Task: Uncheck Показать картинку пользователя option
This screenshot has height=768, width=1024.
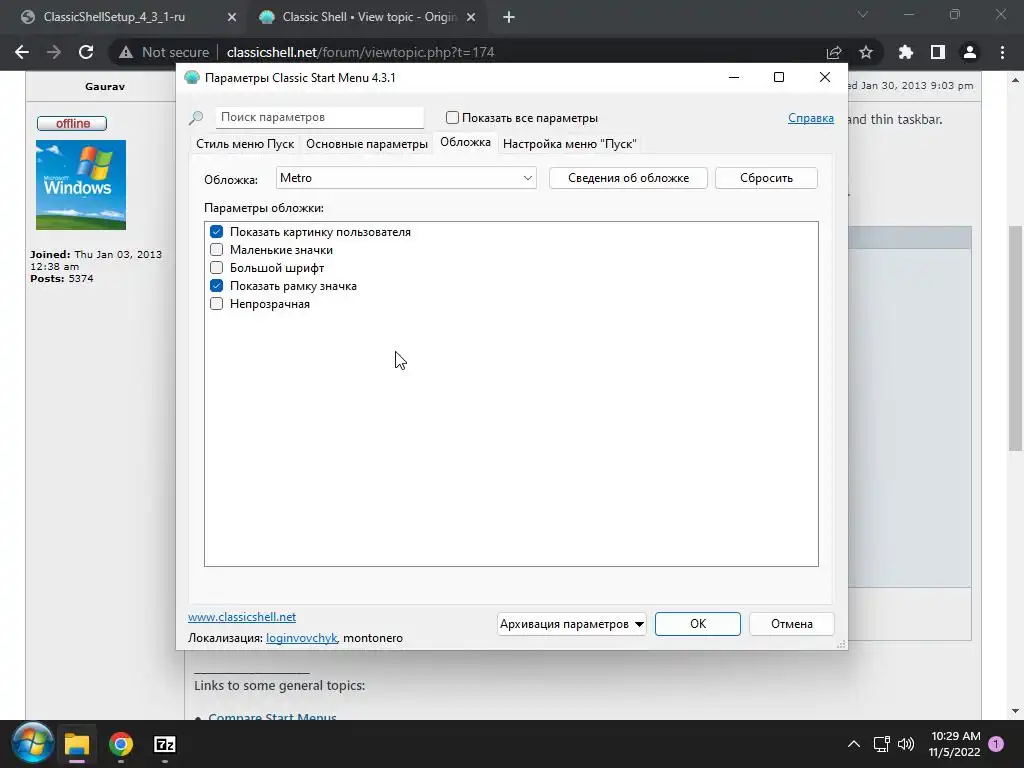Action: pos(216,232)
